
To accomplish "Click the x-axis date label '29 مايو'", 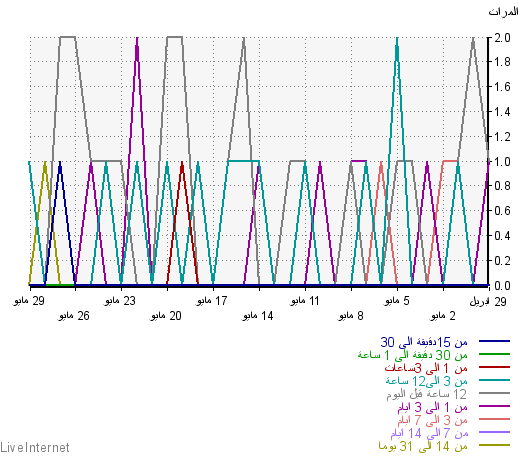I will tap(29, 301).
